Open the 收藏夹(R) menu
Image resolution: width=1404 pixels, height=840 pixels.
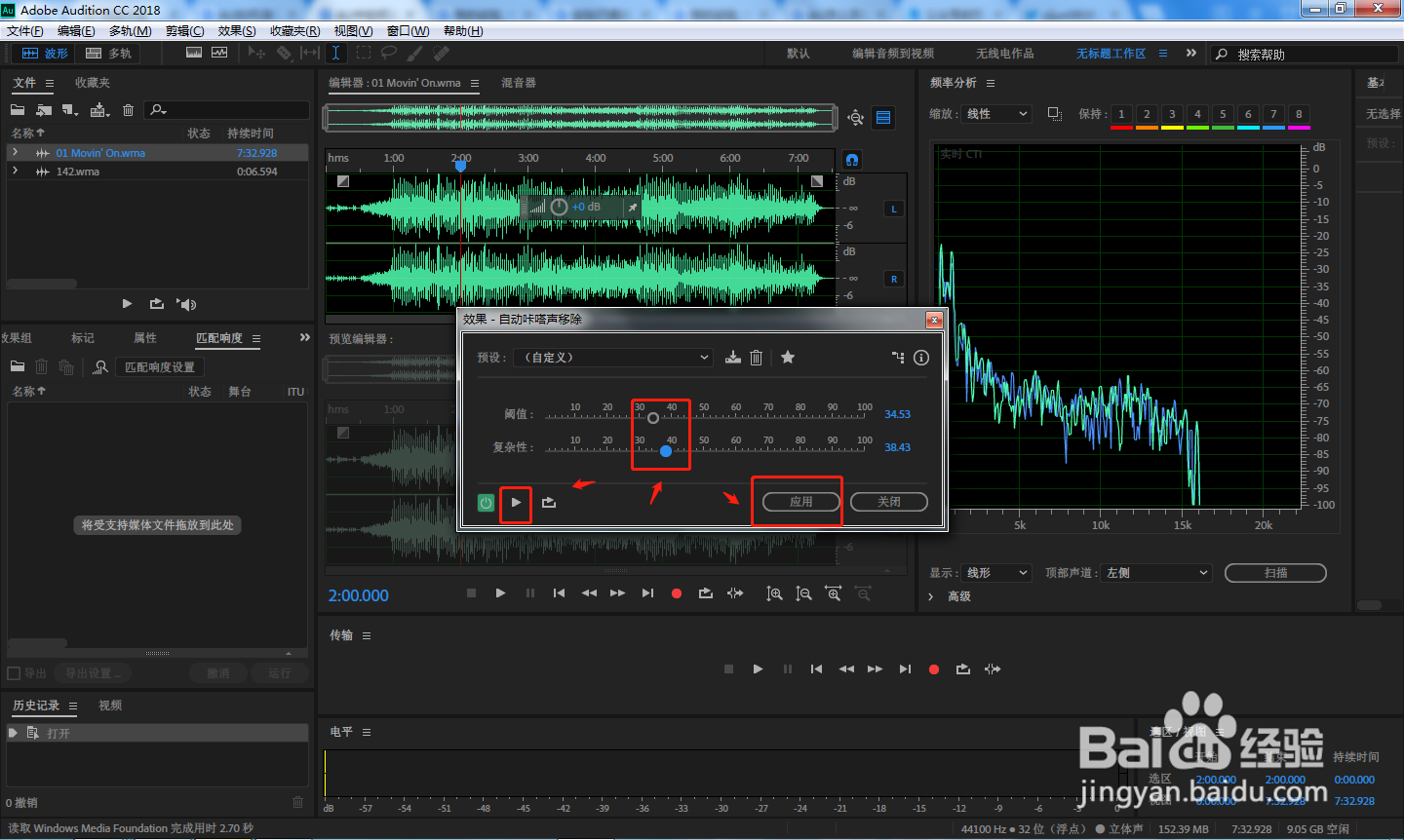click(x=294, y=31)
